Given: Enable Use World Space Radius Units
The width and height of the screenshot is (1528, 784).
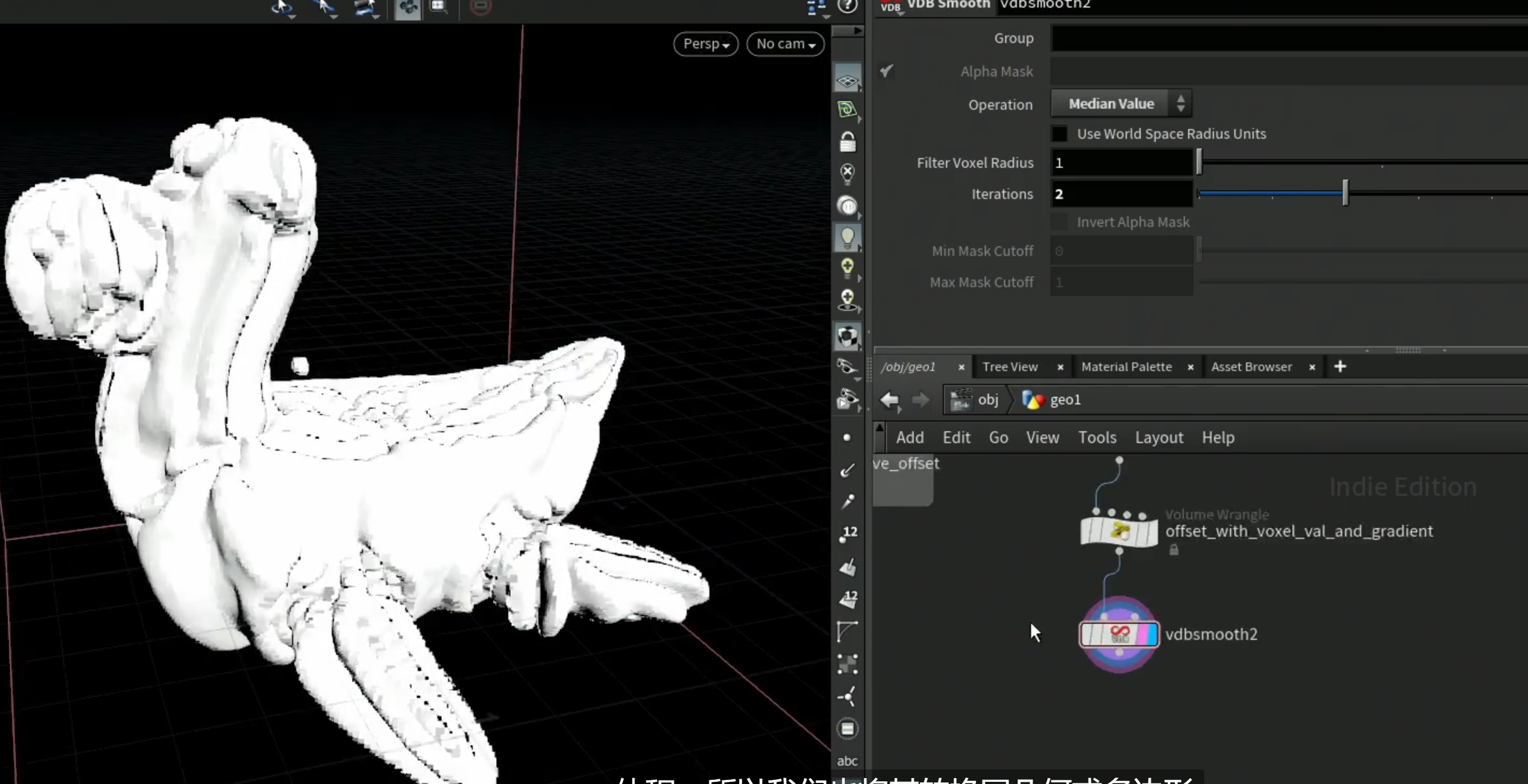Looking at the screenshot, I should (x=1059, y=133).
